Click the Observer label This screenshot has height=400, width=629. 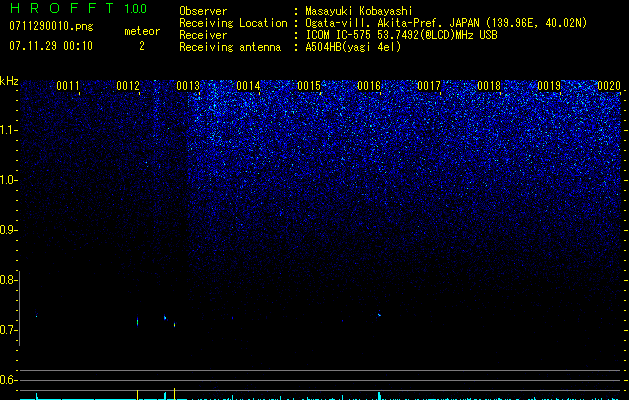click(x=203, y=11)
